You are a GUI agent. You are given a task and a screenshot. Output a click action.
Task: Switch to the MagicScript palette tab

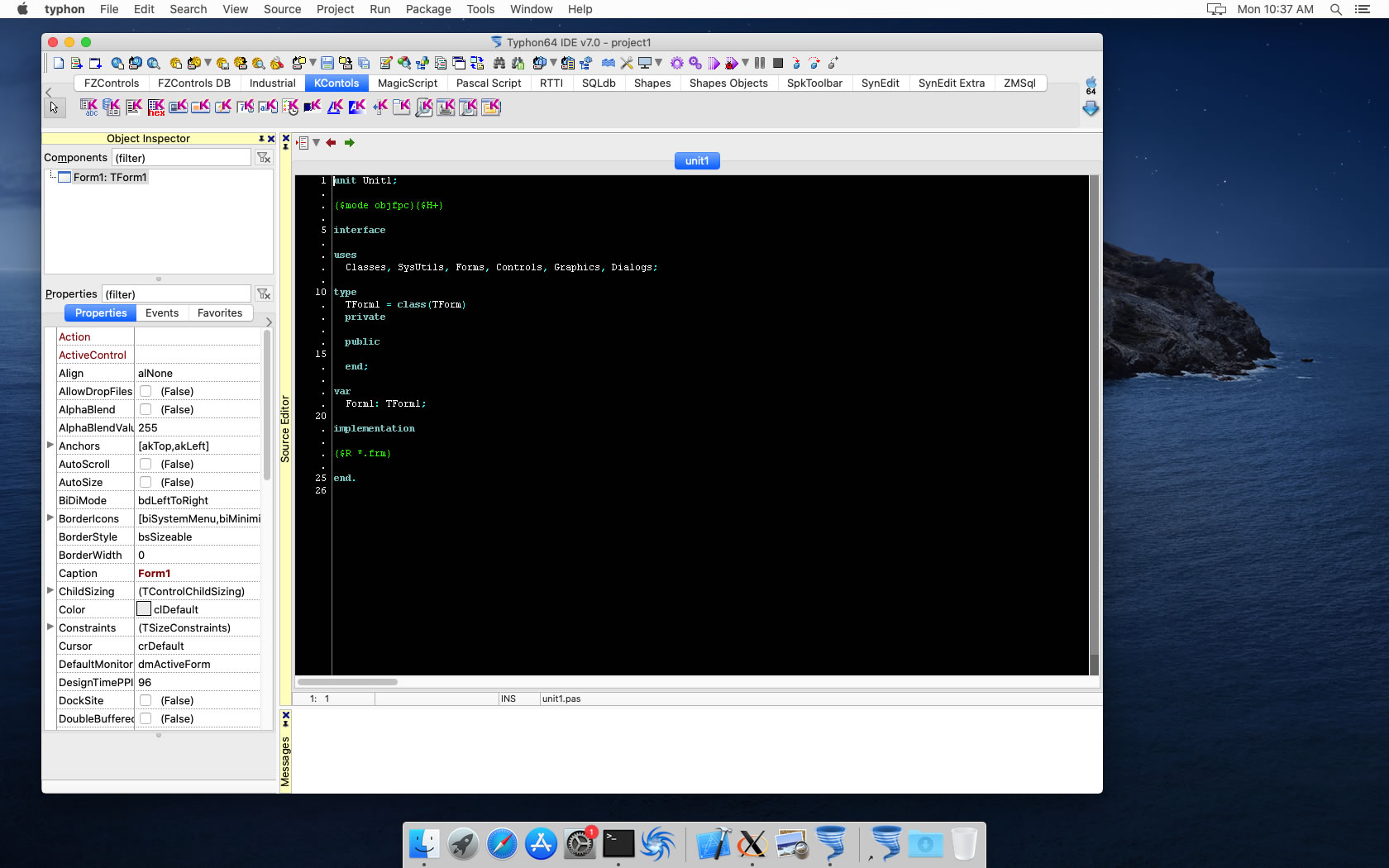(x=408, y=83)
